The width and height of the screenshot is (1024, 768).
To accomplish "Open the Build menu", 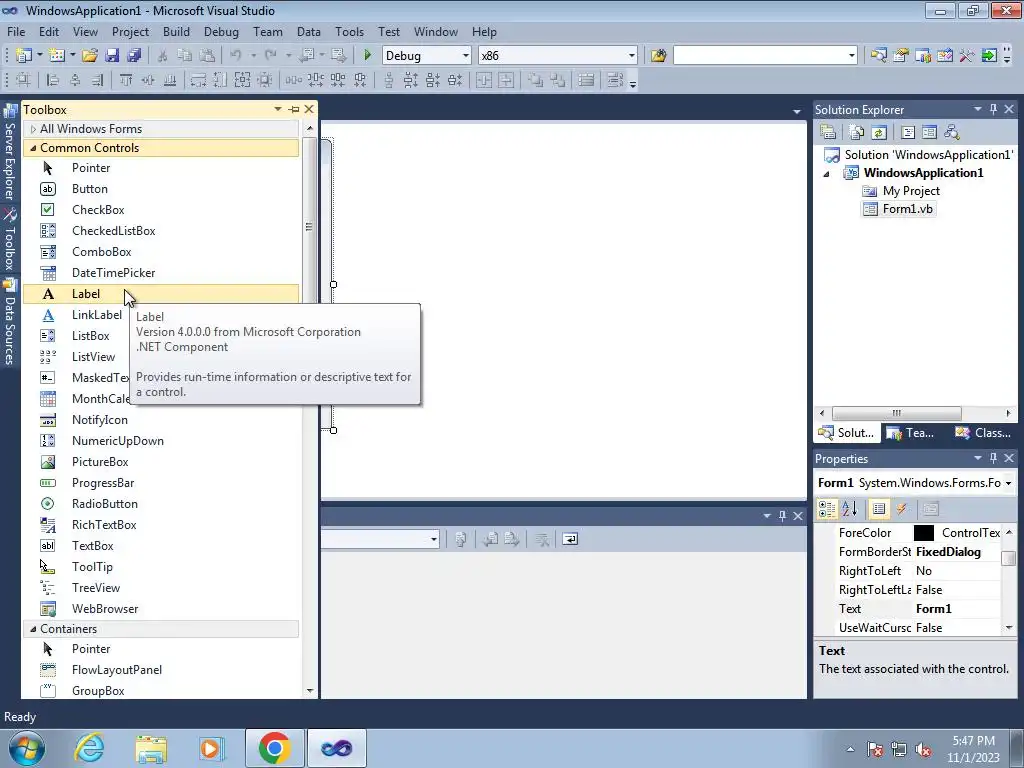I will (176, 31).
